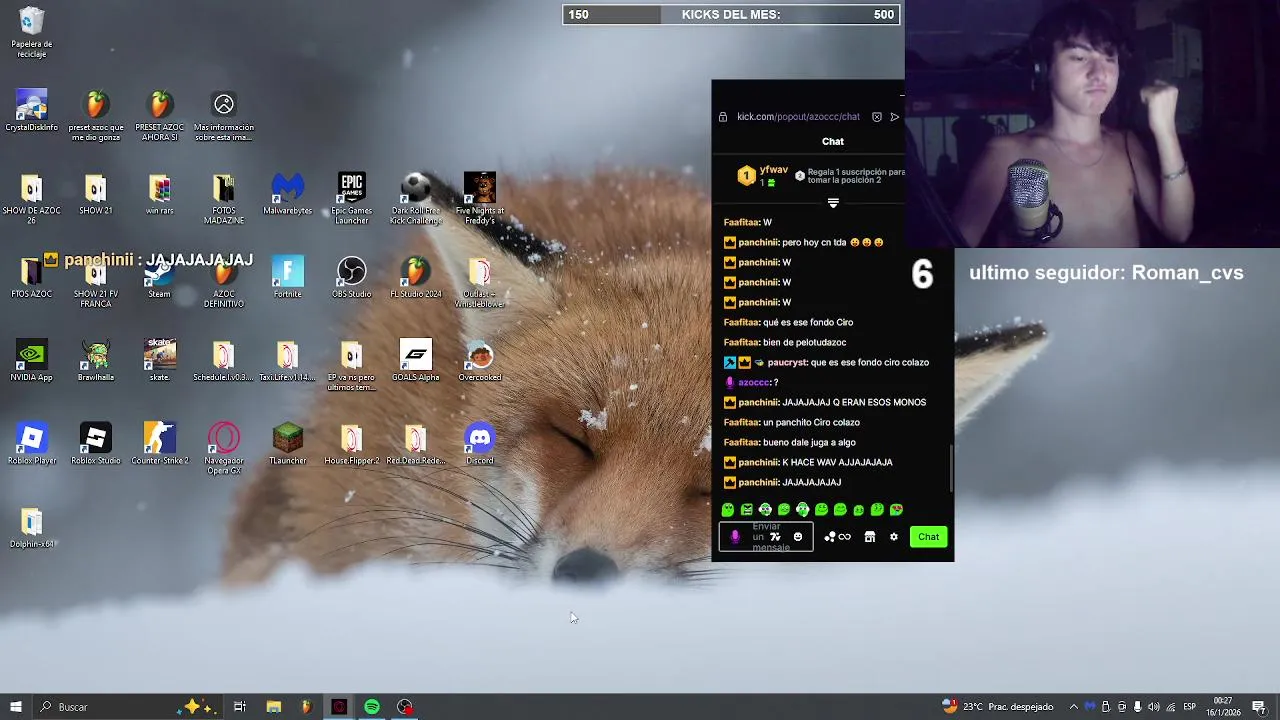The height and width of the screenshot is (720, 1280).
Task: Open Spotify from the taskbar
Action: pyautogui.click(x=372, y=707)
